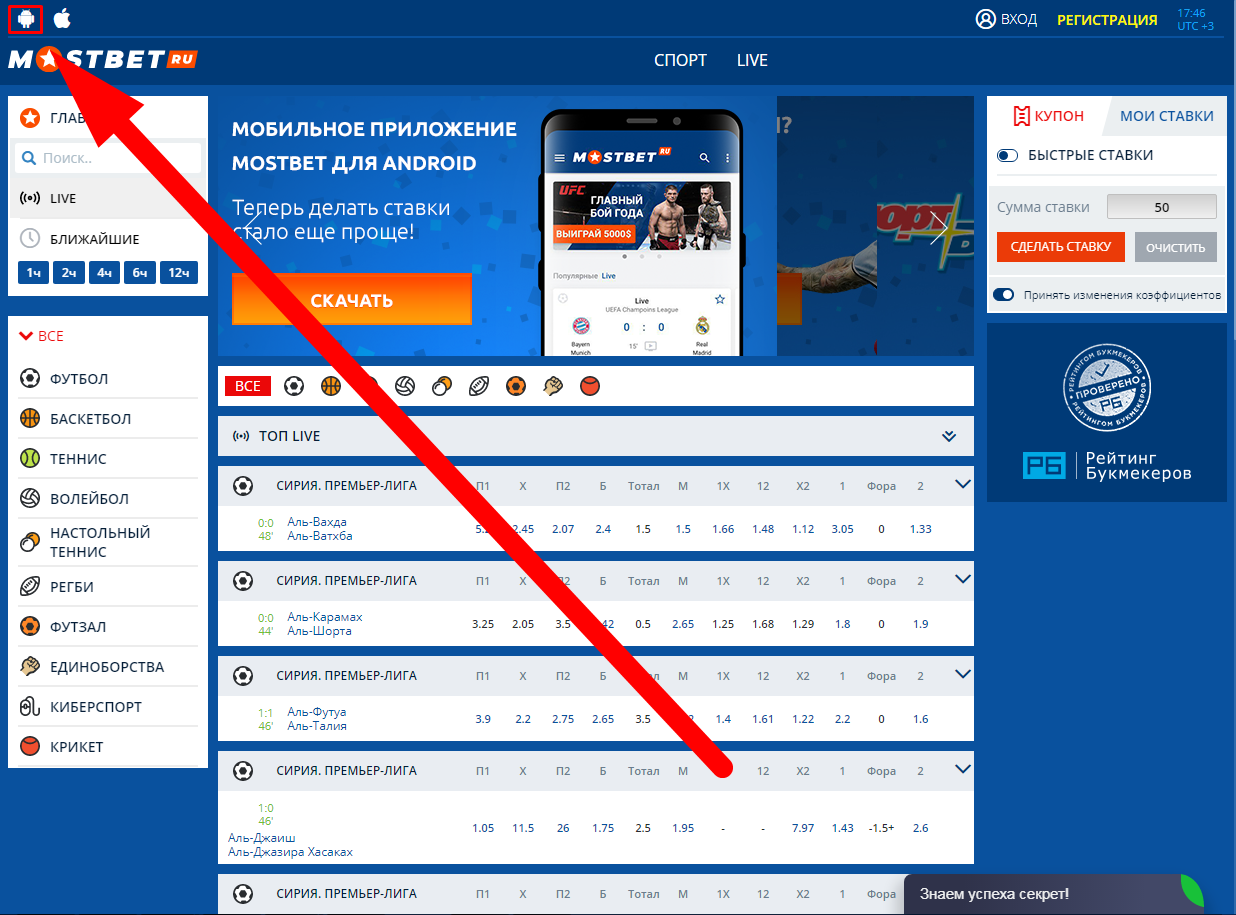The image size is (1236, 915).
Task: Expand Аль-Вахда vs Аль-Ватхба match chevron
Action: [962, 485]
